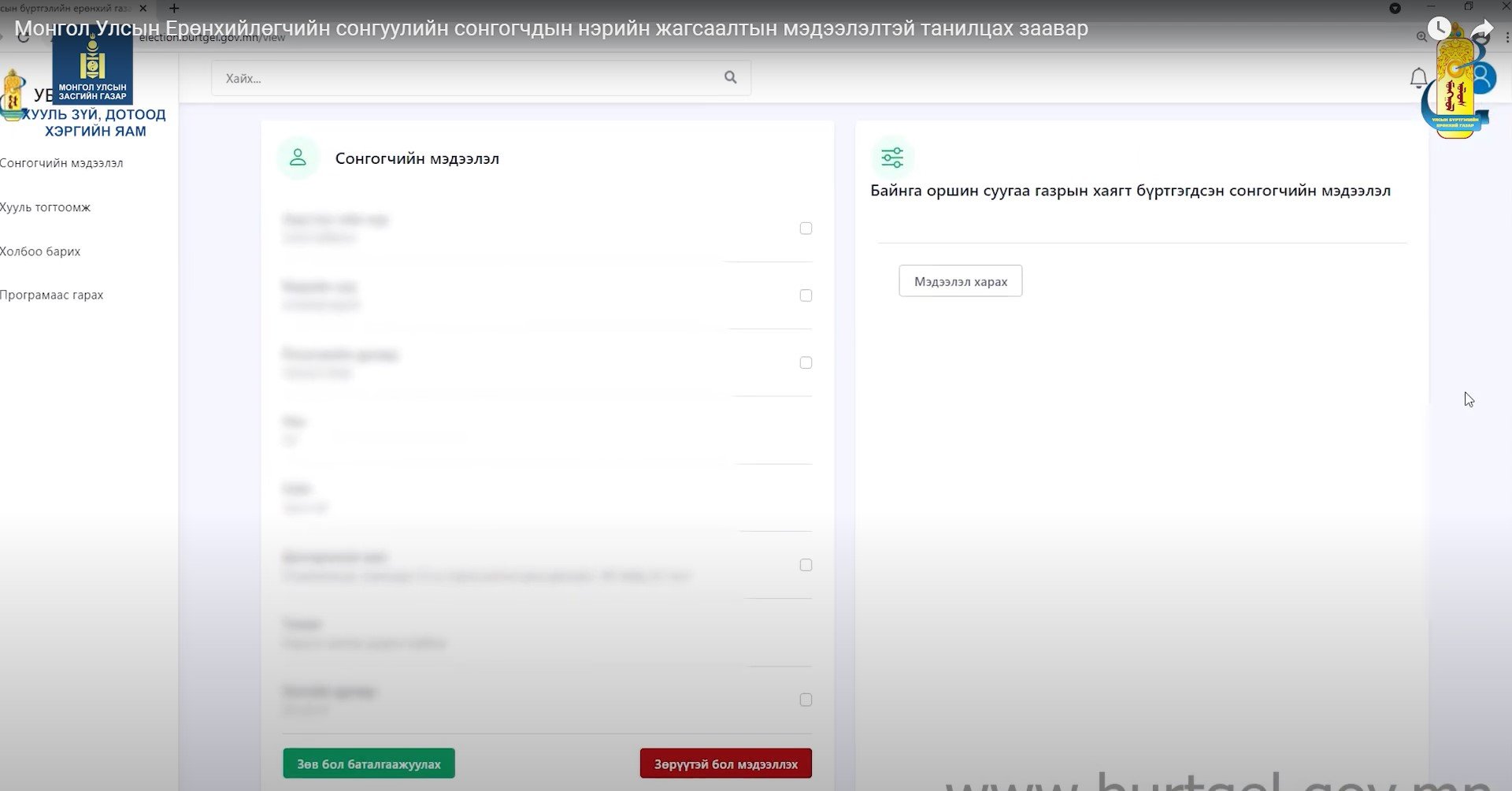Image resolution: width=1512 pixels, height=791 pixels.
Task: Click the user account avatar icon
Action: (1483, 77)
